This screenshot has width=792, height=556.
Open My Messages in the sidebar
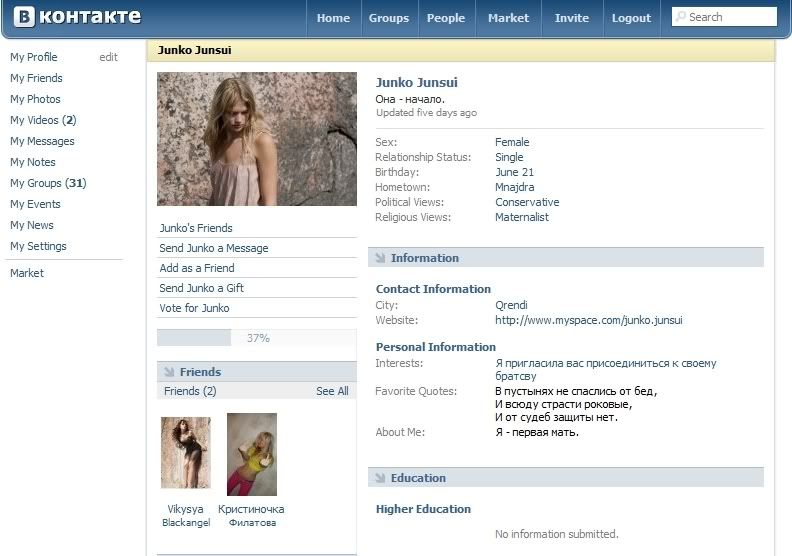pyautogui.click(x=42, y=141)
